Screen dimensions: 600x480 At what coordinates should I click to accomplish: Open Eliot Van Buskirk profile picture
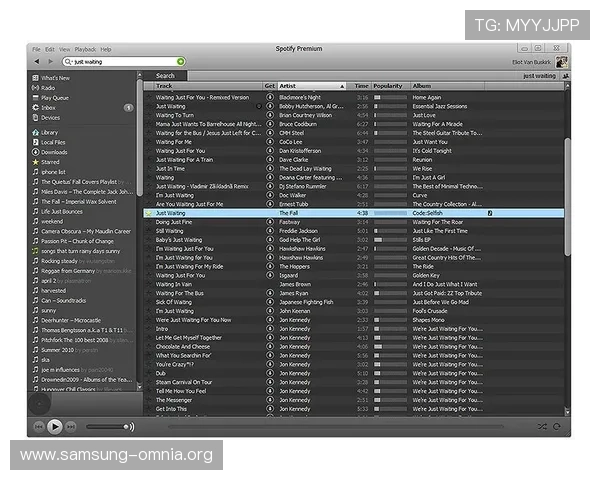point(562,62)
